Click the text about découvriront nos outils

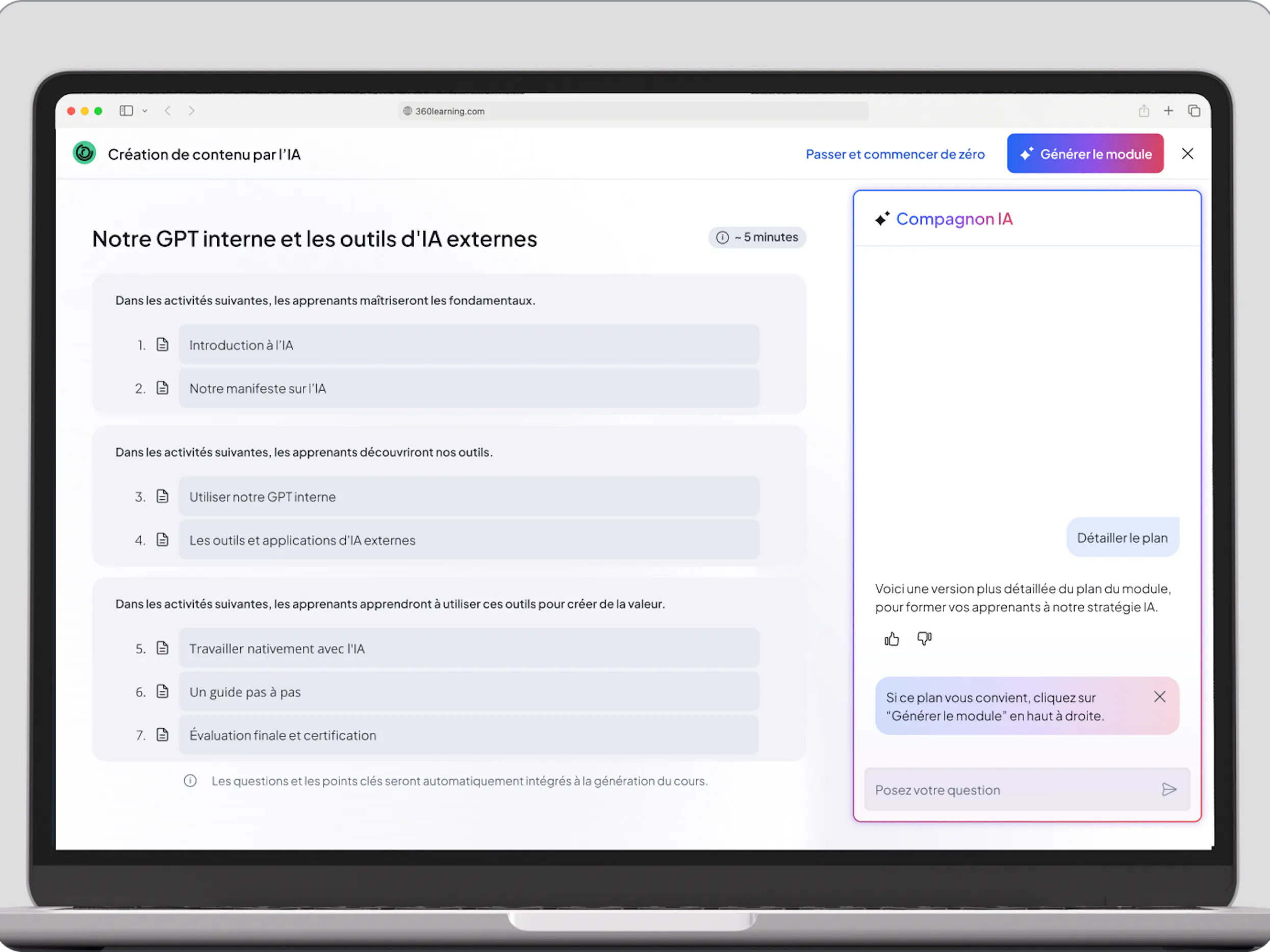[x=303, y=452]
